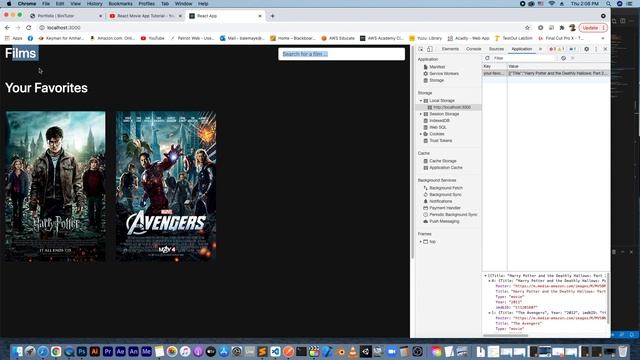This screenshot has height=360, width=640.
Task: Open DevTools three-dot customize menu
Action: [596, 49]
